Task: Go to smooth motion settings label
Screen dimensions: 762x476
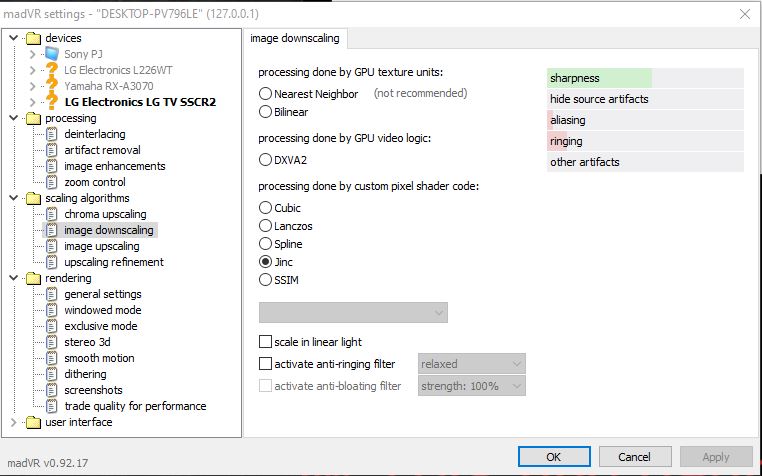Action: (x=99, y=358)
